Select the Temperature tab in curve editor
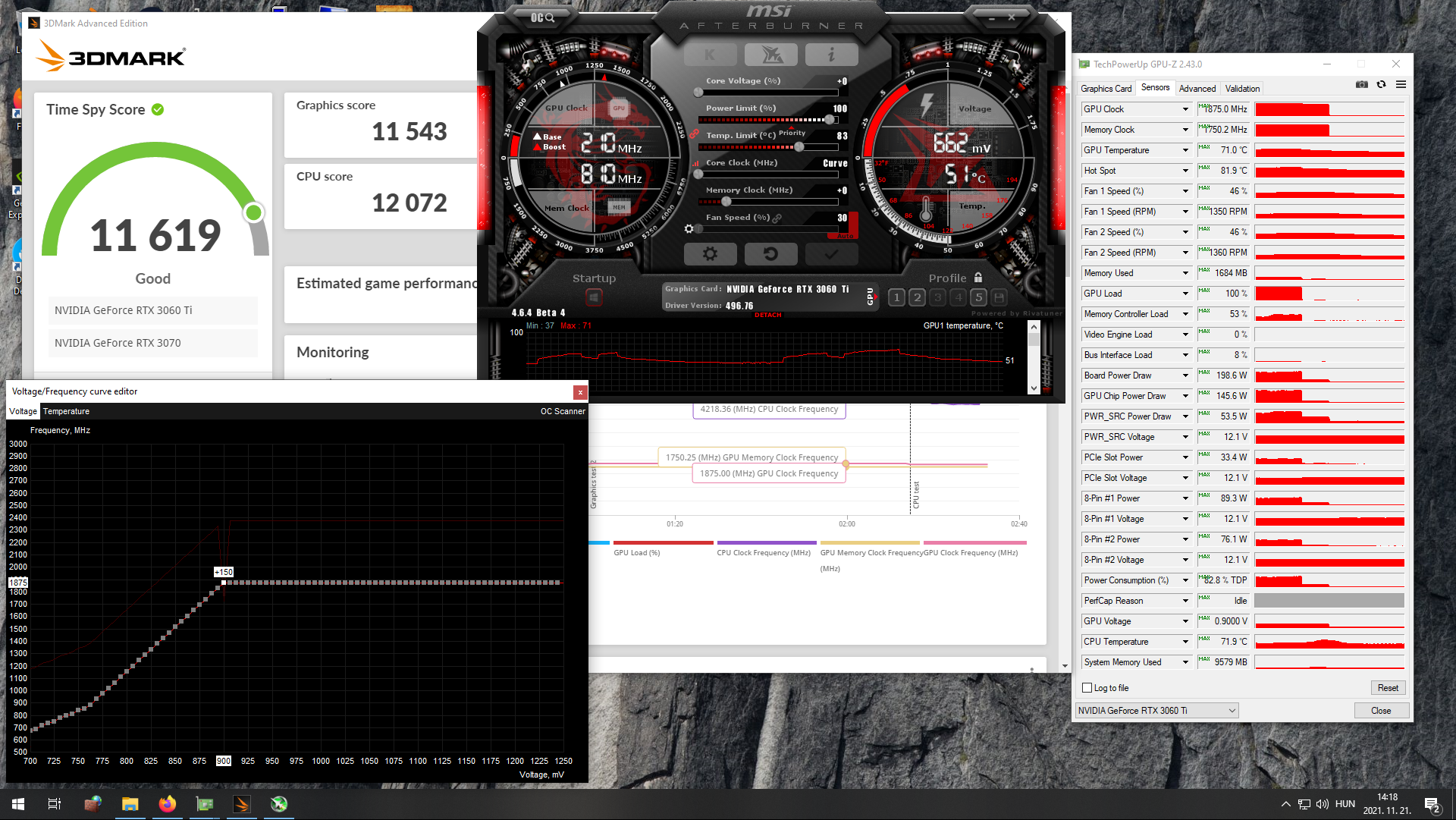 point(66,411)
